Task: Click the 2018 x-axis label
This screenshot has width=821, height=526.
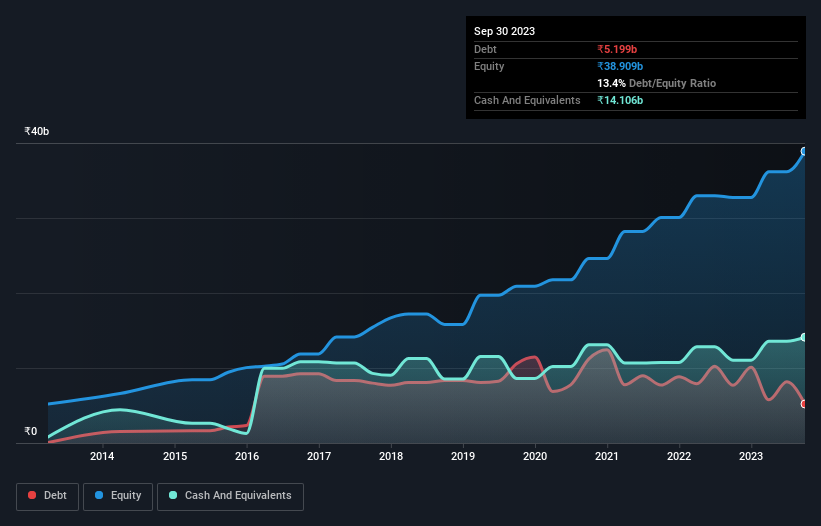Action: tap(391, 456)
